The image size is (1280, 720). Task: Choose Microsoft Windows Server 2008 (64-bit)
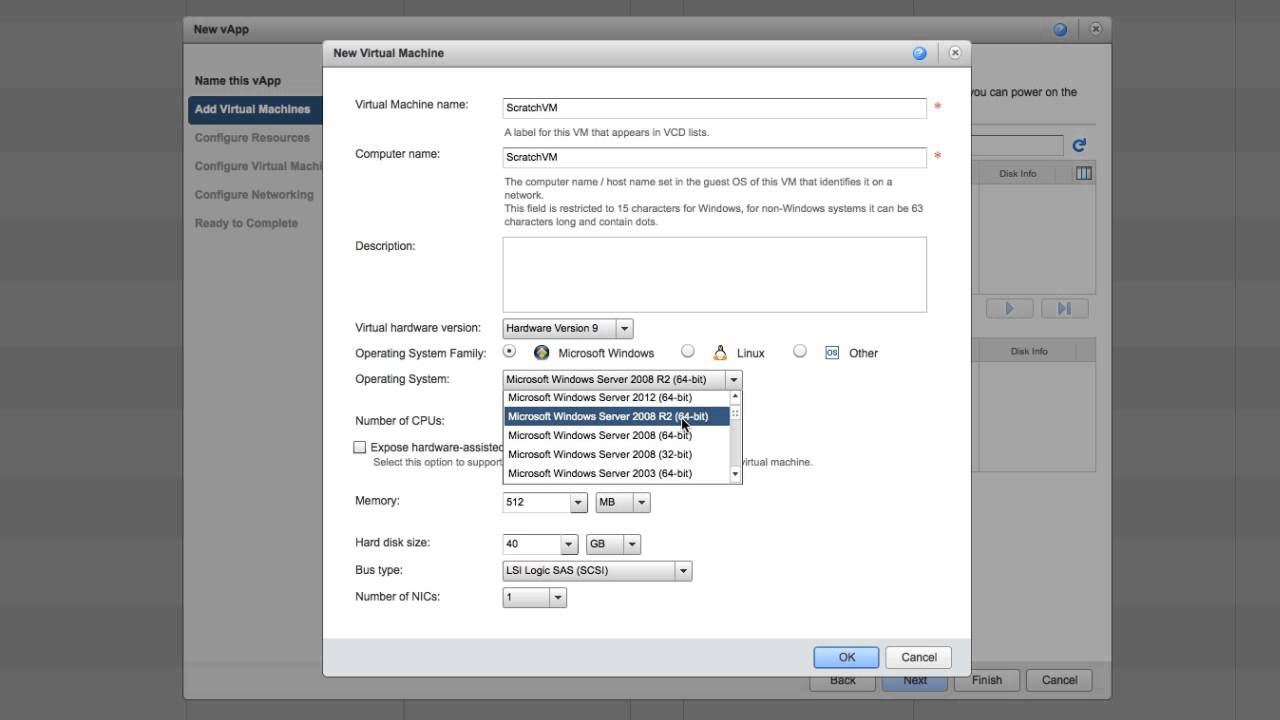(617, 435)
